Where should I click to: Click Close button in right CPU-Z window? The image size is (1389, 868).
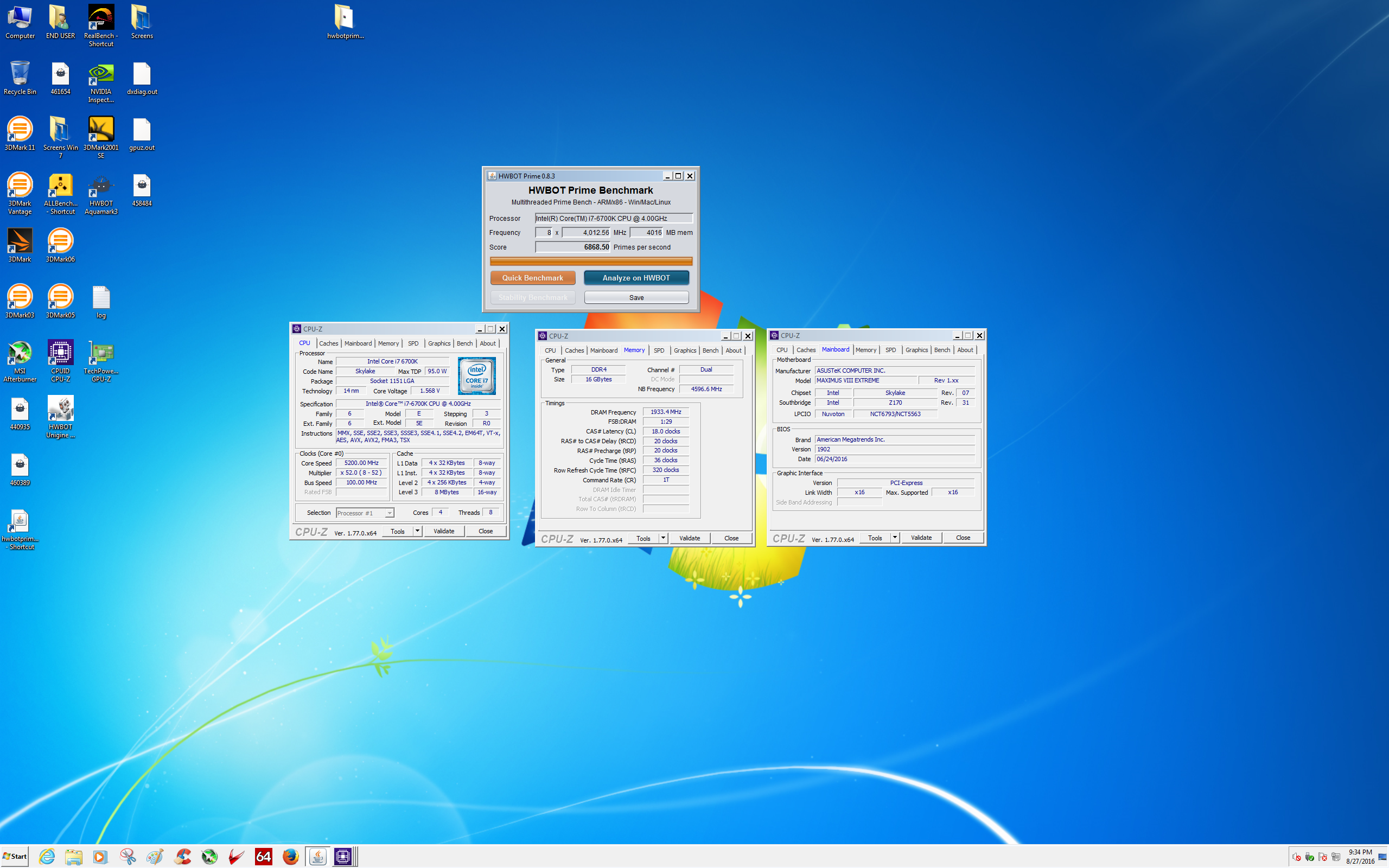tap(963, 537)
